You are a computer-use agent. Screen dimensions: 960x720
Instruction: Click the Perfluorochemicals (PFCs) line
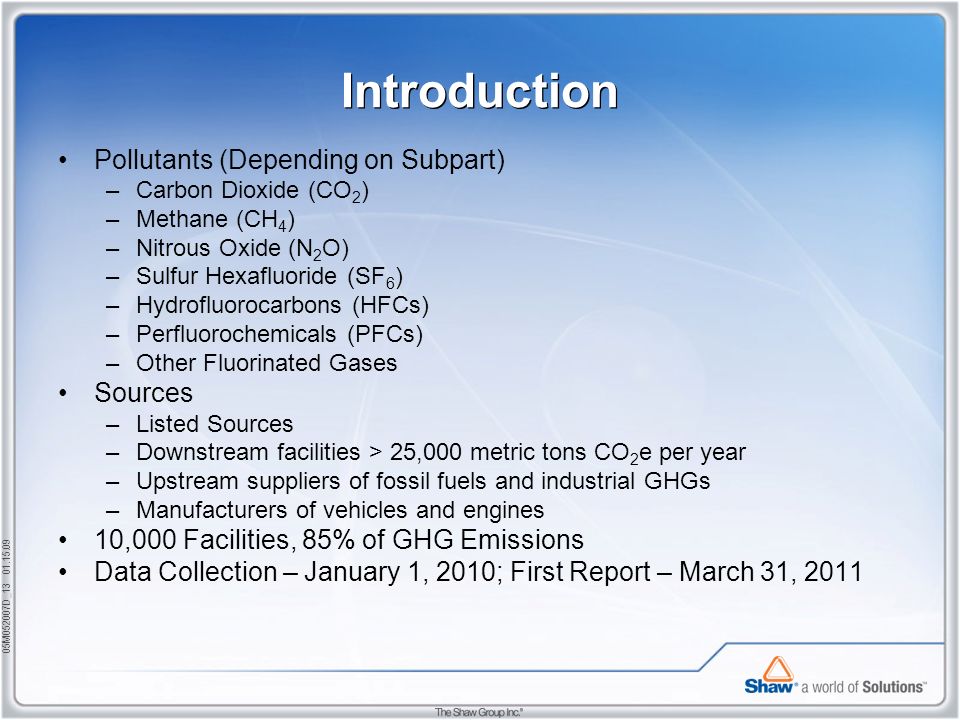click(x=279, y=334)
